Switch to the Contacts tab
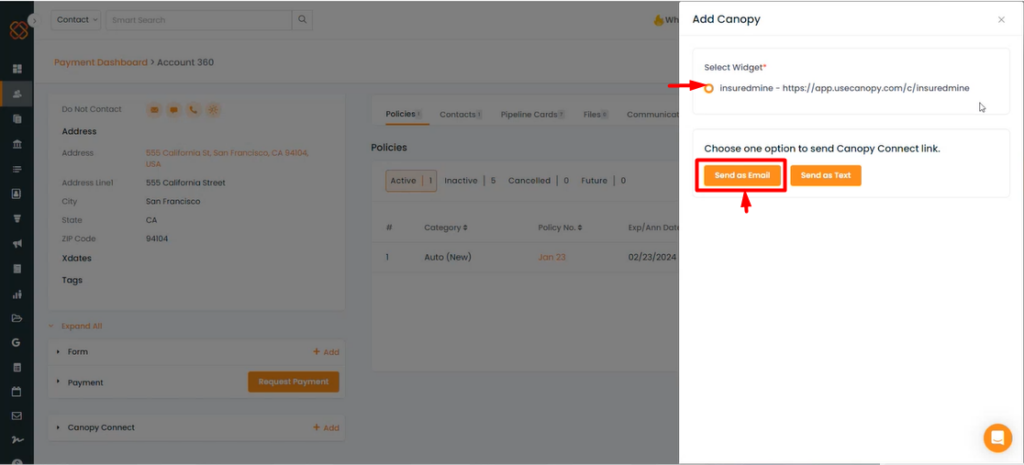 pos(460,114)
